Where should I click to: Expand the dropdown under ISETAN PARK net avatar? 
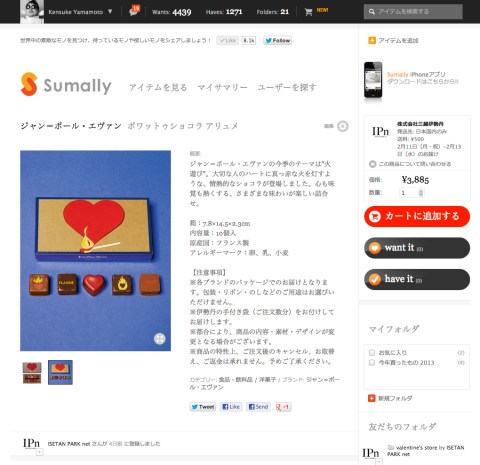[40, 452]
